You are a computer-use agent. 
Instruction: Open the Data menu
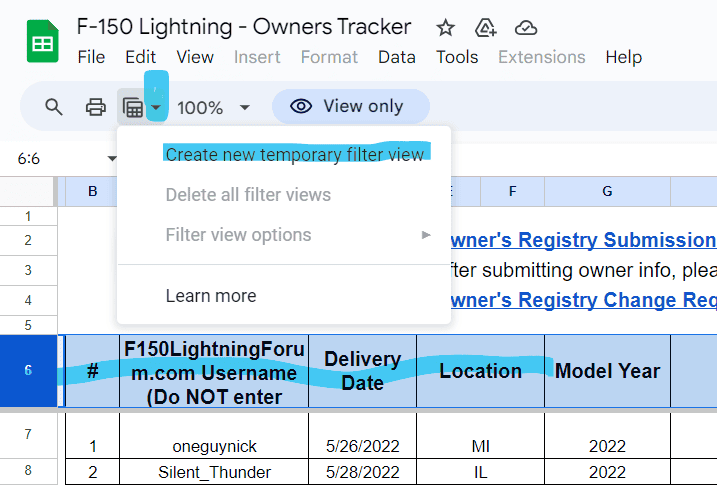click(396, 57)
